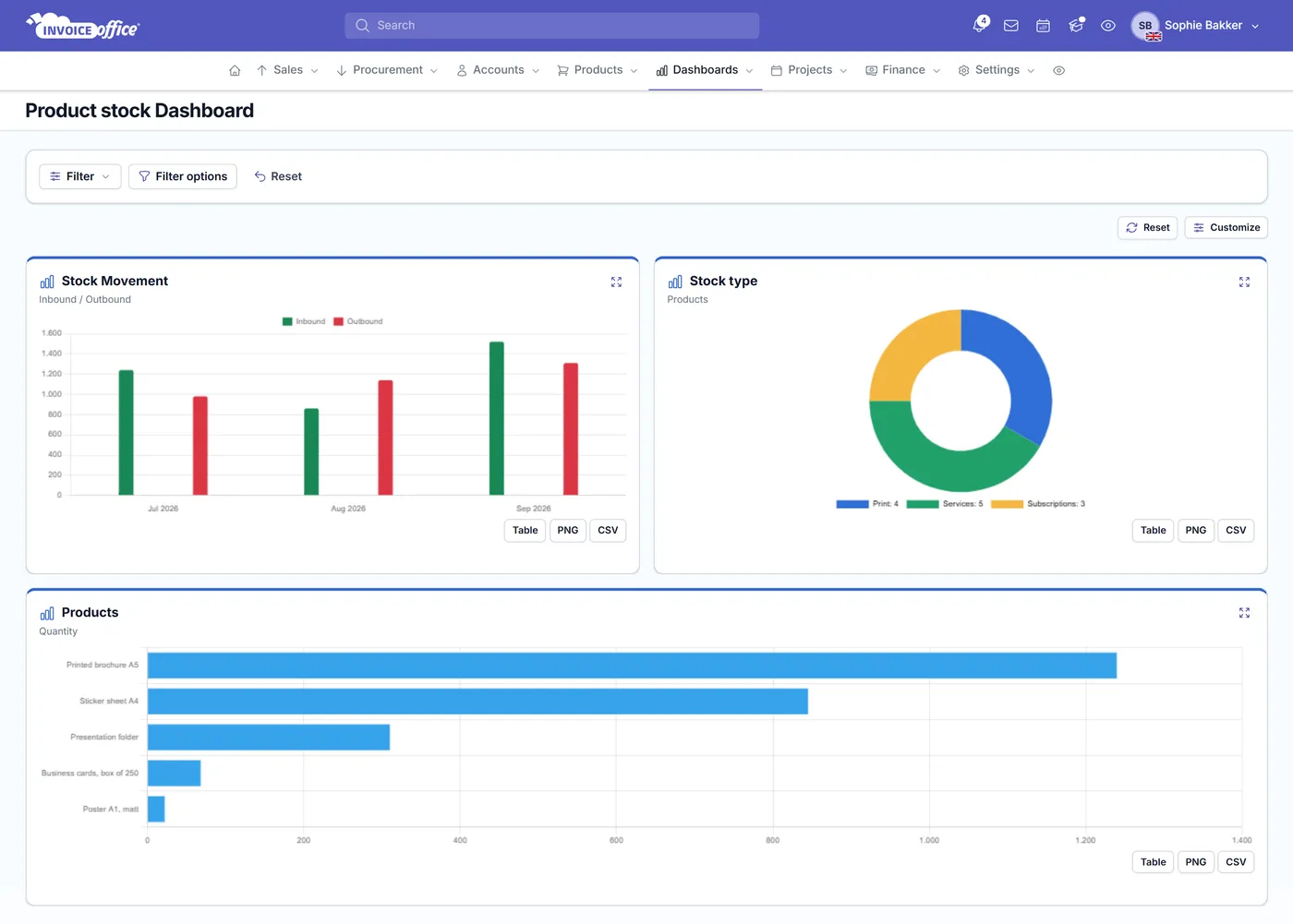Click the dashboard Reset button beside Customize
This screenshot has width=1293, height=924.
pos(1148,228)
